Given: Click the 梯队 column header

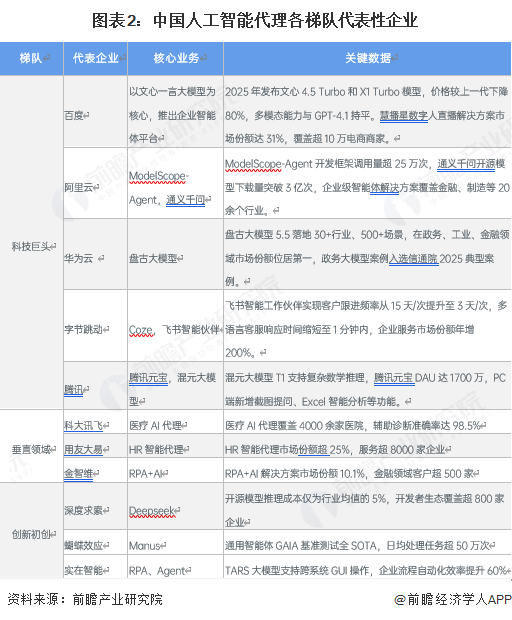Looking at the screenshot, I should point(32,59).
